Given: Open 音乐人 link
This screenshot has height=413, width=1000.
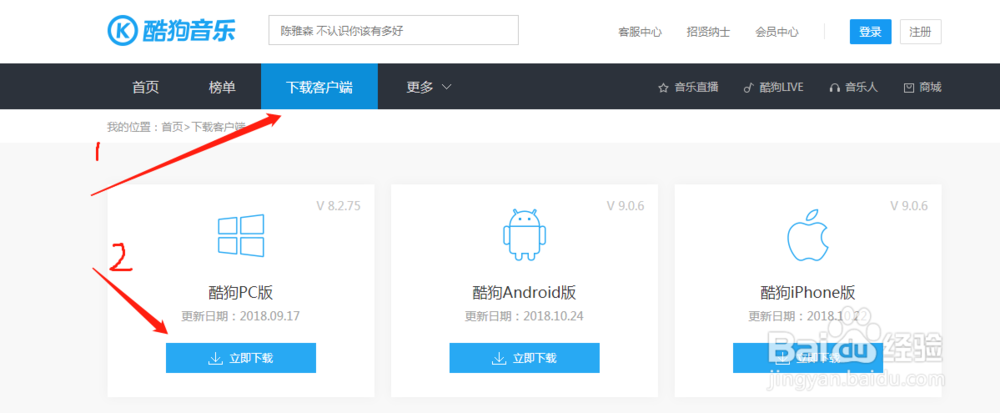Looking at the screenshot, I should [x=862, y=87].
